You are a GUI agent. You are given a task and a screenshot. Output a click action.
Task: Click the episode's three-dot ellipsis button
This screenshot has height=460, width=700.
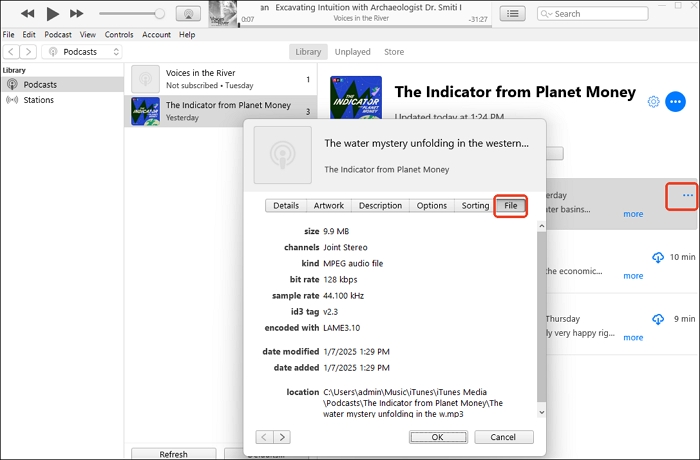[687, 195]
